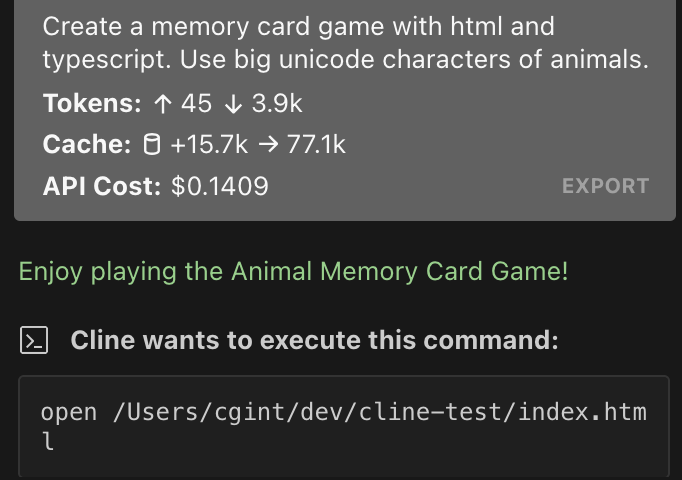Click the word "open" in the command block
The width and height of the screenshot is (682, 480).
[70, 412]
